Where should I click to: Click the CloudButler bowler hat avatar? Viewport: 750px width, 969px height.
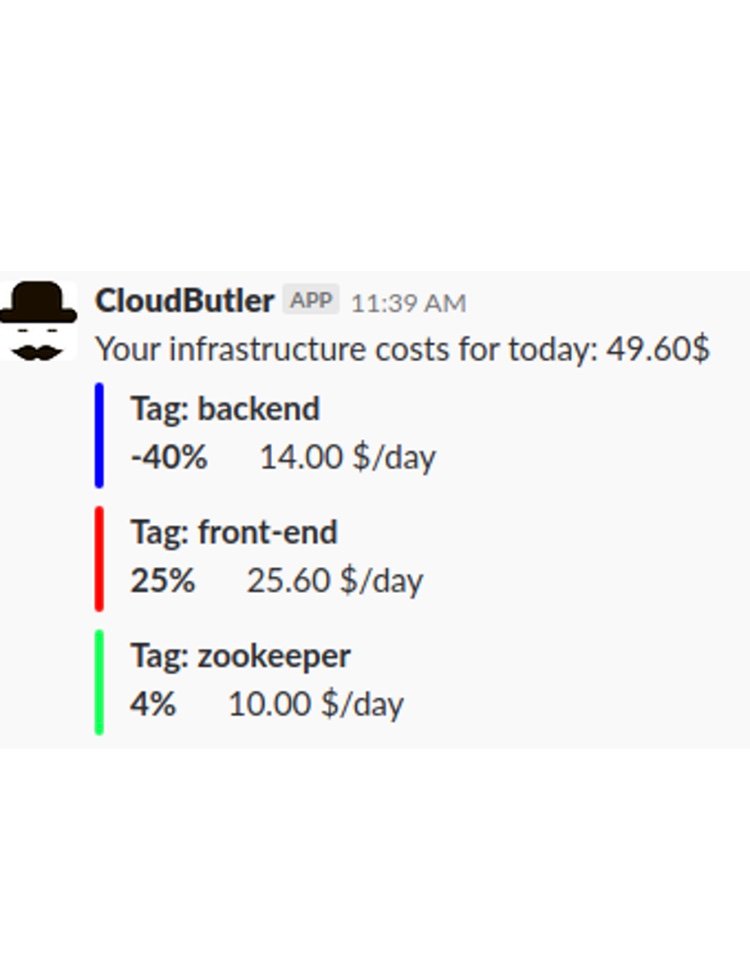(38, 321)
